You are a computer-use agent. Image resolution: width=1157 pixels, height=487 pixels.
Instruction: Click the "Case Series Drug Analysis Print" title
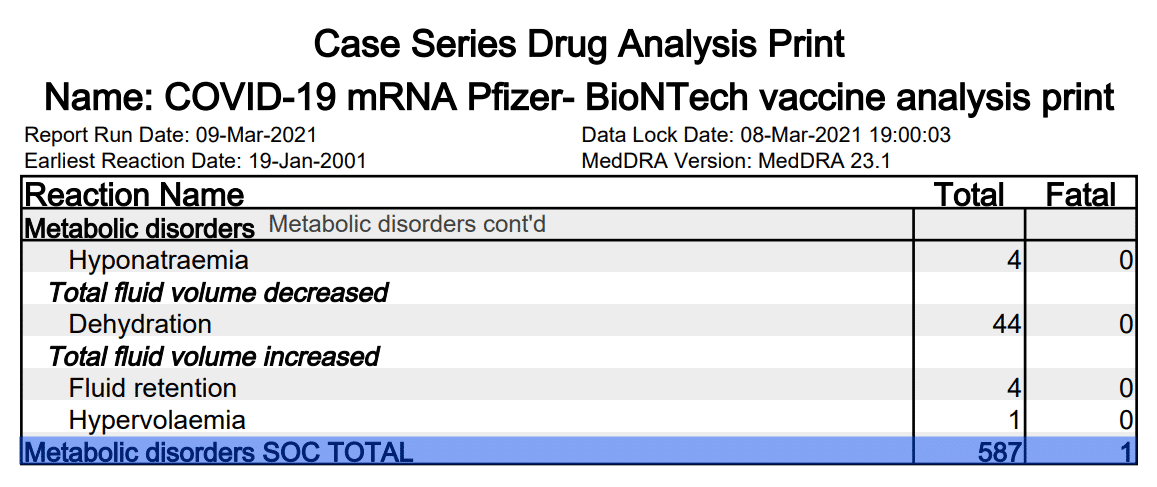click(x=579, y=43)
